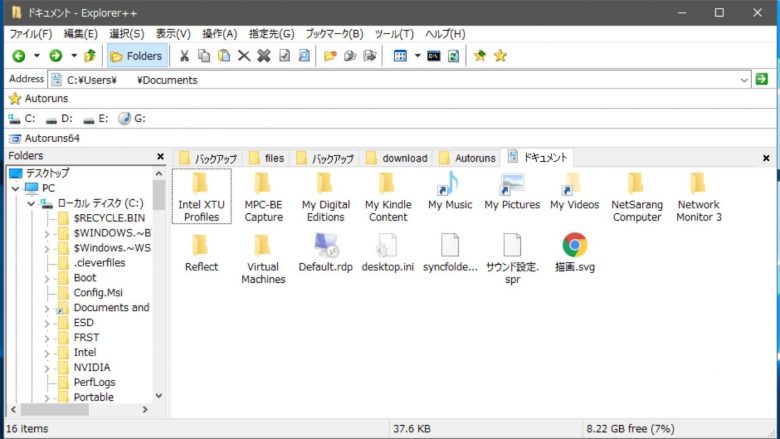Collapse the PC tree node
The height and width of the screenshot is (439, 780).
pyautogui.click(x=15, y=188)
